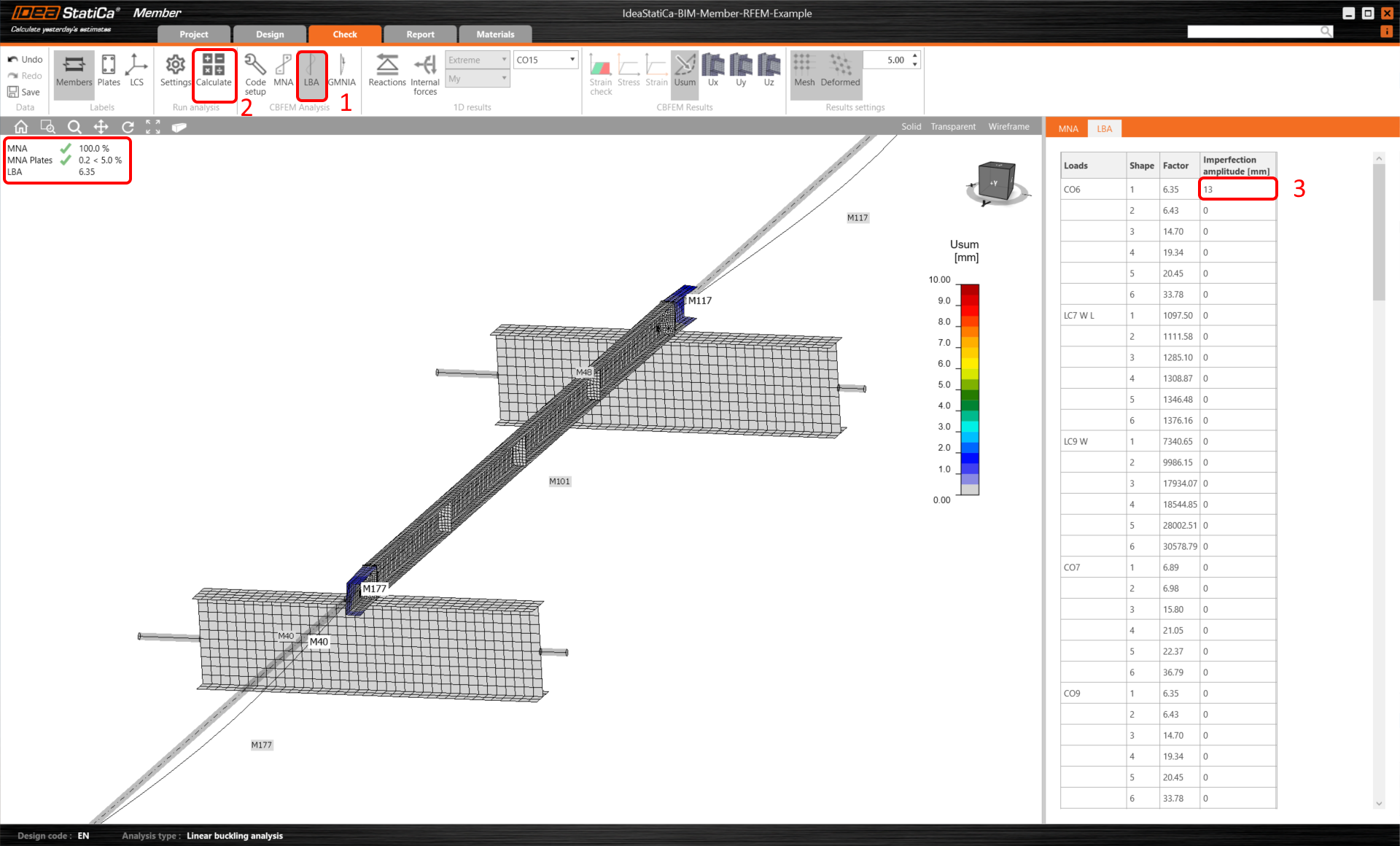Open Code setup settings
The height and width of the screenshot is (846, 1400).
[254, 73]
